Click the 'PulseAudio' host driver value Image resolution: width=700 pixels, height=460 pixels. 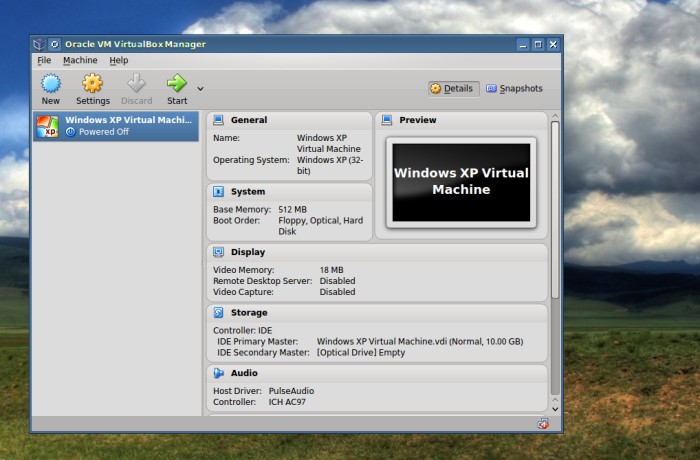click(x=291, y=391)
